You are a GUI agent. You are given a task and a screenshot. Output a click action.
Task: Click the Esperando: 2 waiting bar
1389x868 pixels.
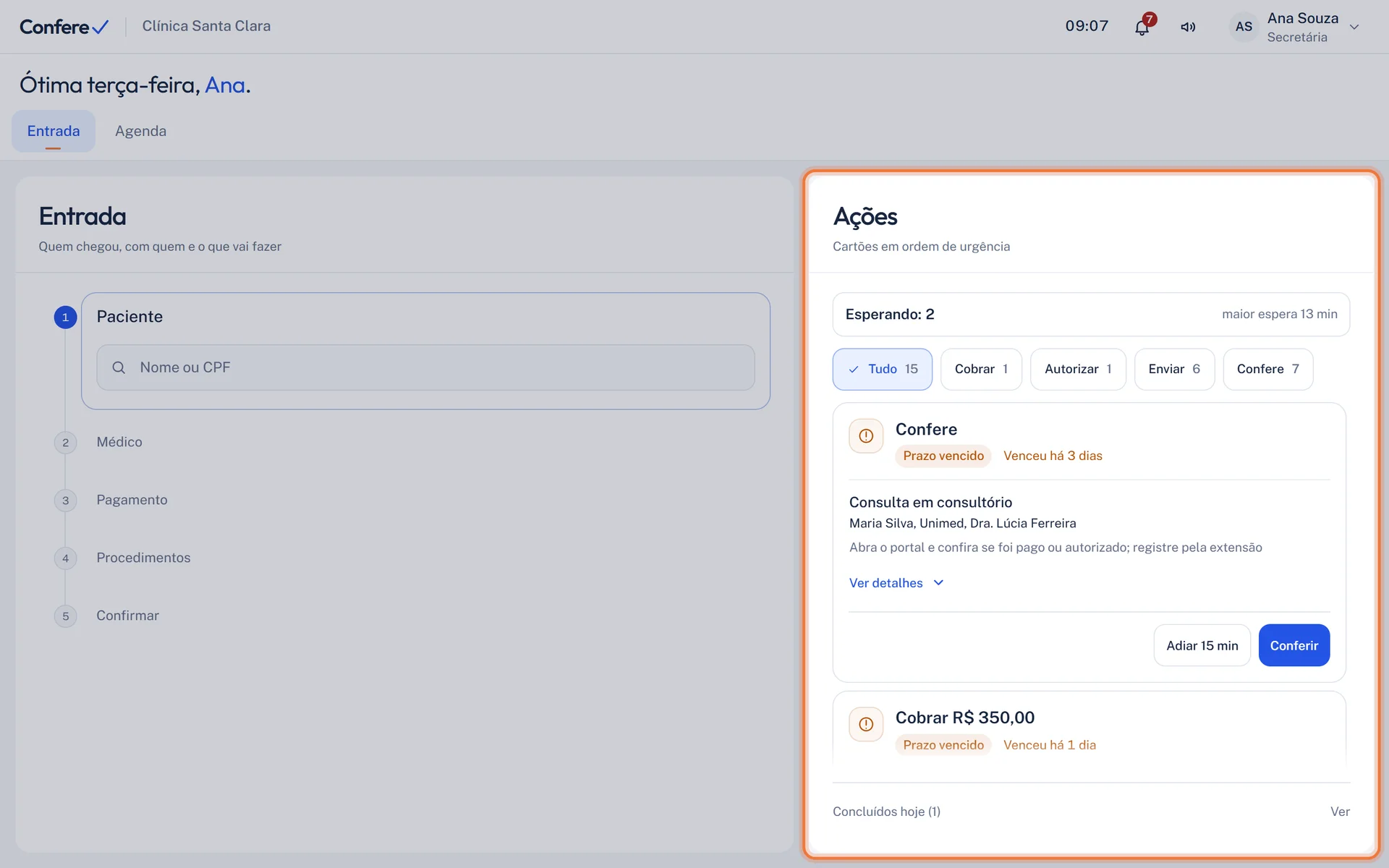(x=1091, y=314)
